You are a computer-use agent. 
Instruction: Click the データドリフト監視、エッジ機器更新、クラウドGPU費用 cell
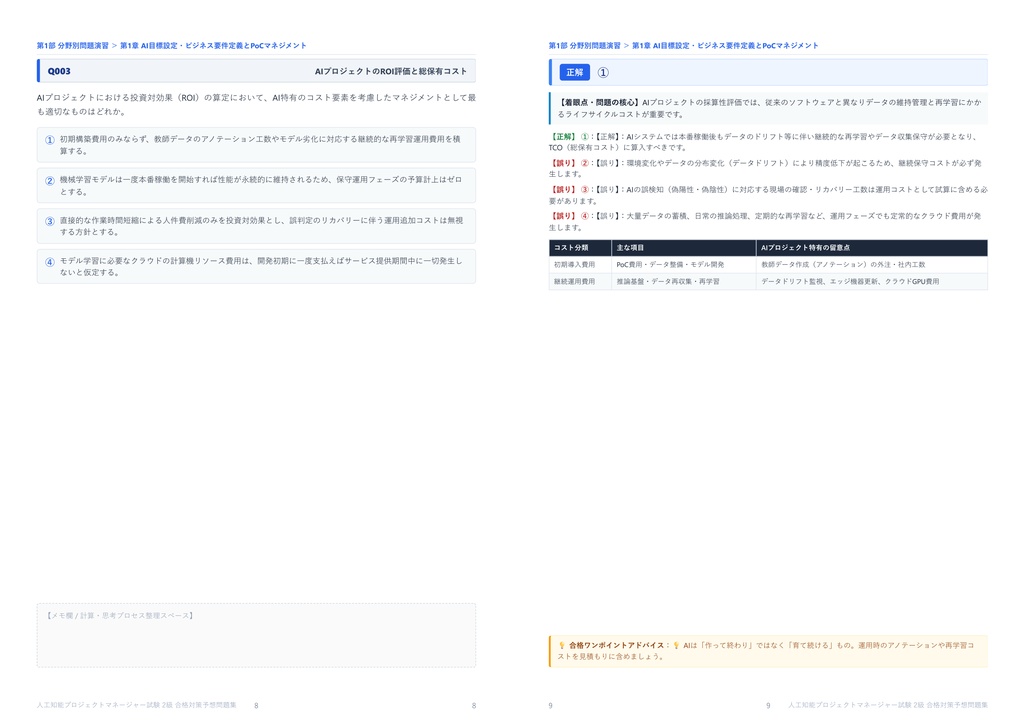pyautogui.click(x=872, y=281)
